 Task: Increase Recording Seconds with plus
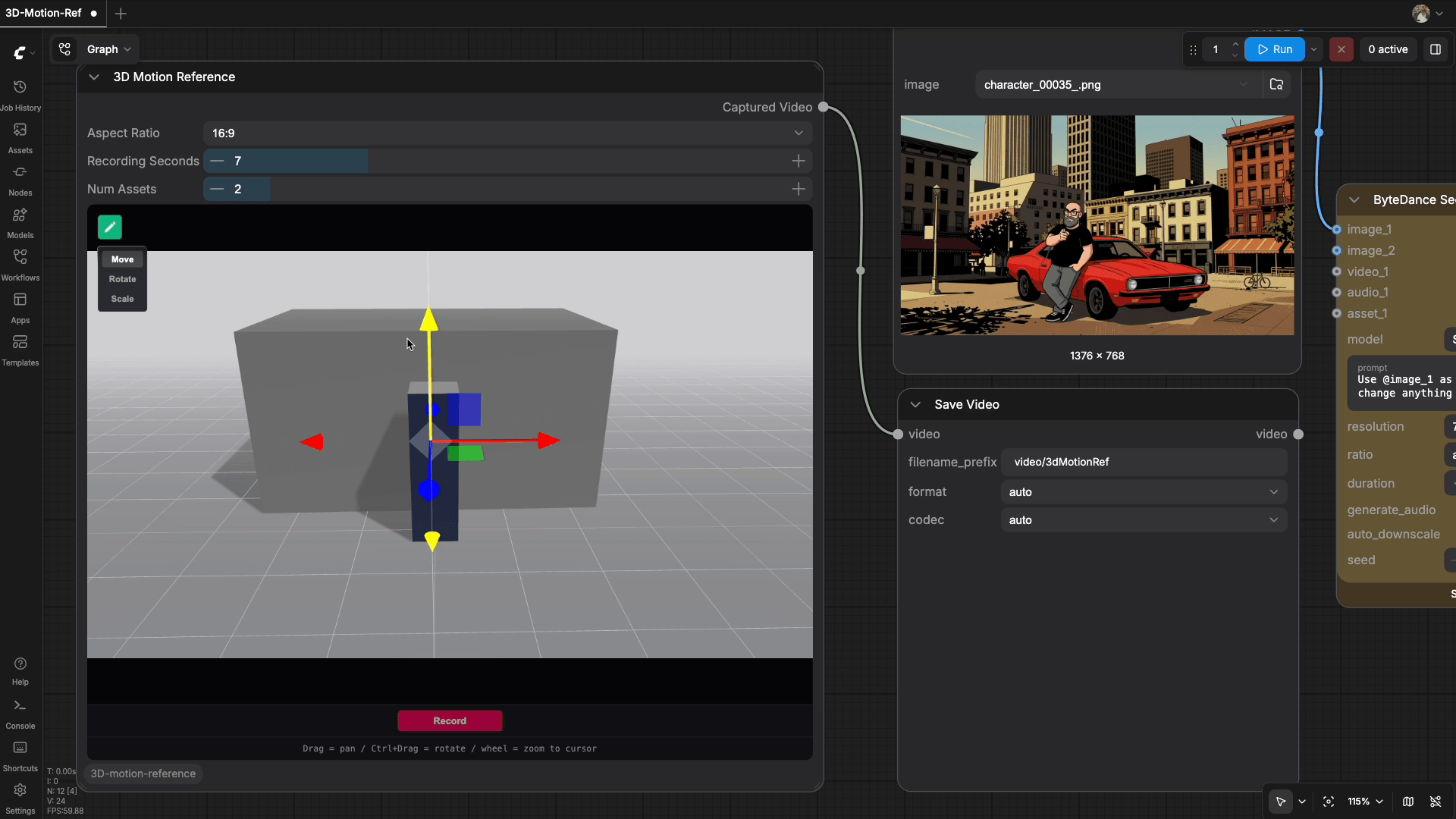click(x=799, y=161)
